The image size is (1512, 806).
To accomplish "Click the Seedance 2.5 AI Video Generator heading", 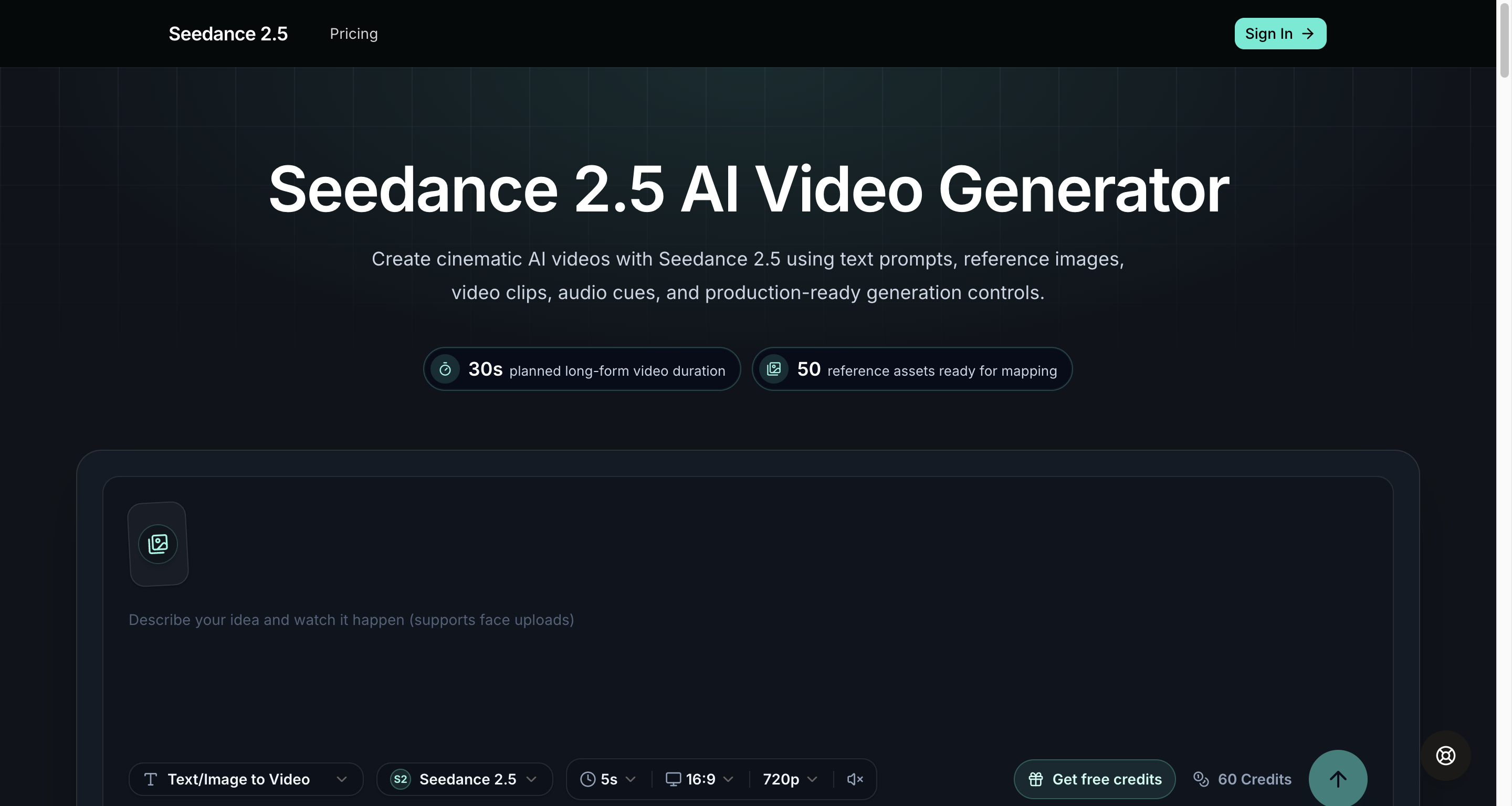I will coord(748,189).
